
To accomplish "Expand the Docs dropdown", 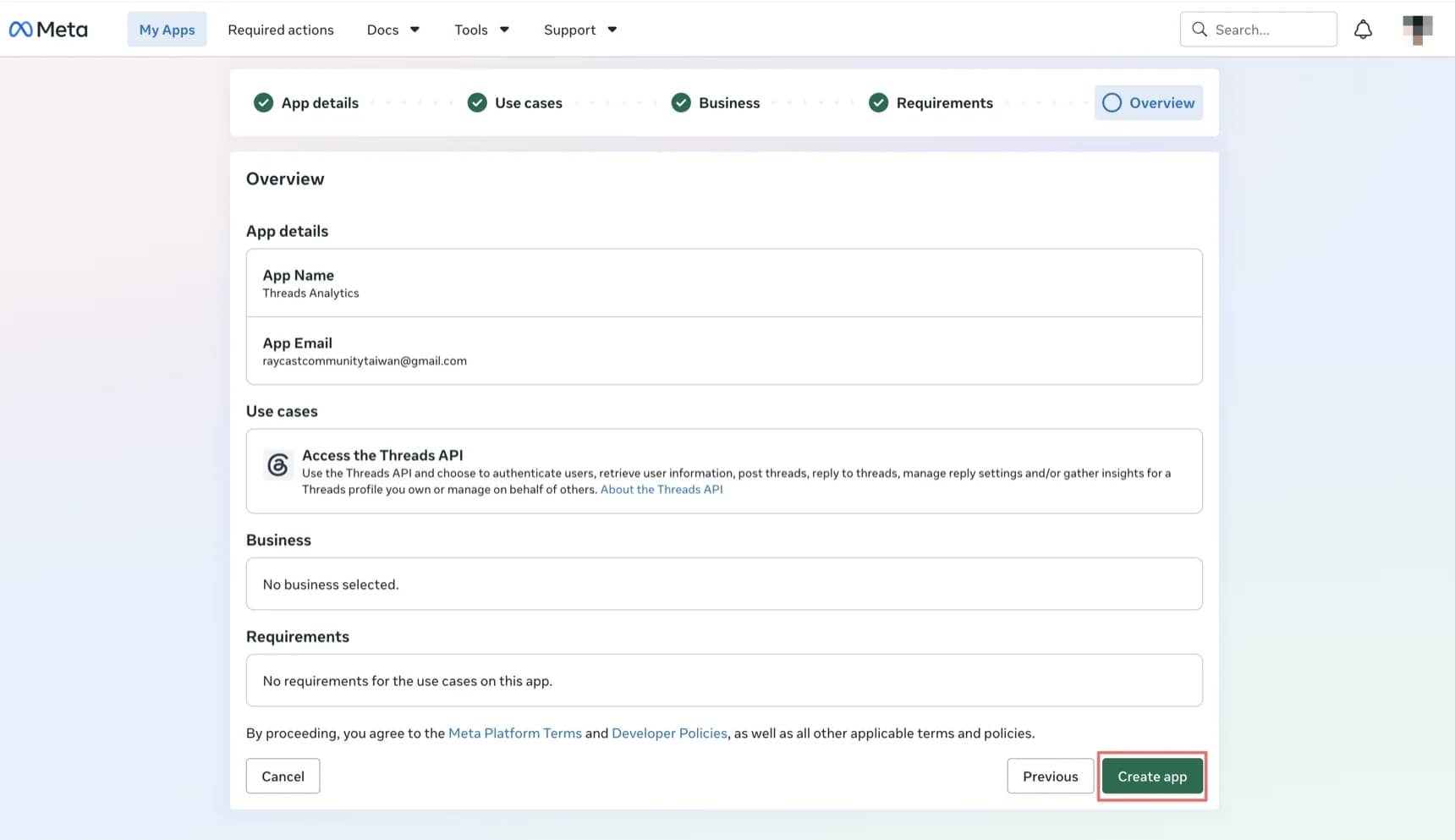I will pos(393,30).
